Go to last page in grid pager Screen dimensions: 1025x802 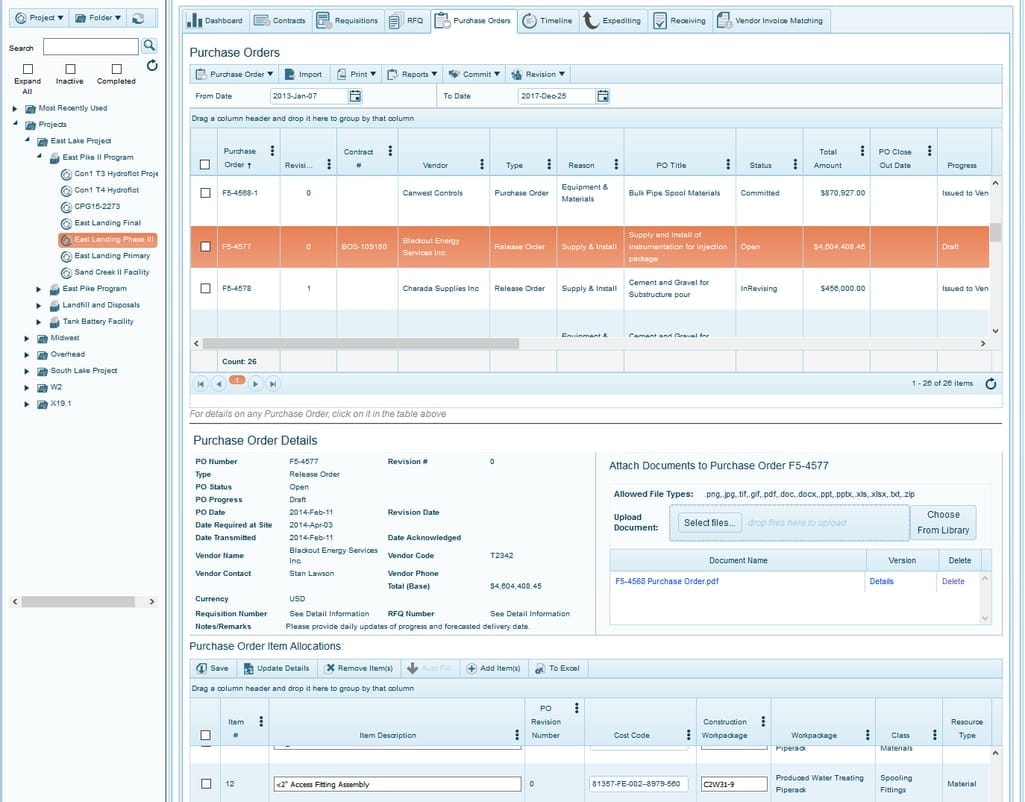pos(273,384)
